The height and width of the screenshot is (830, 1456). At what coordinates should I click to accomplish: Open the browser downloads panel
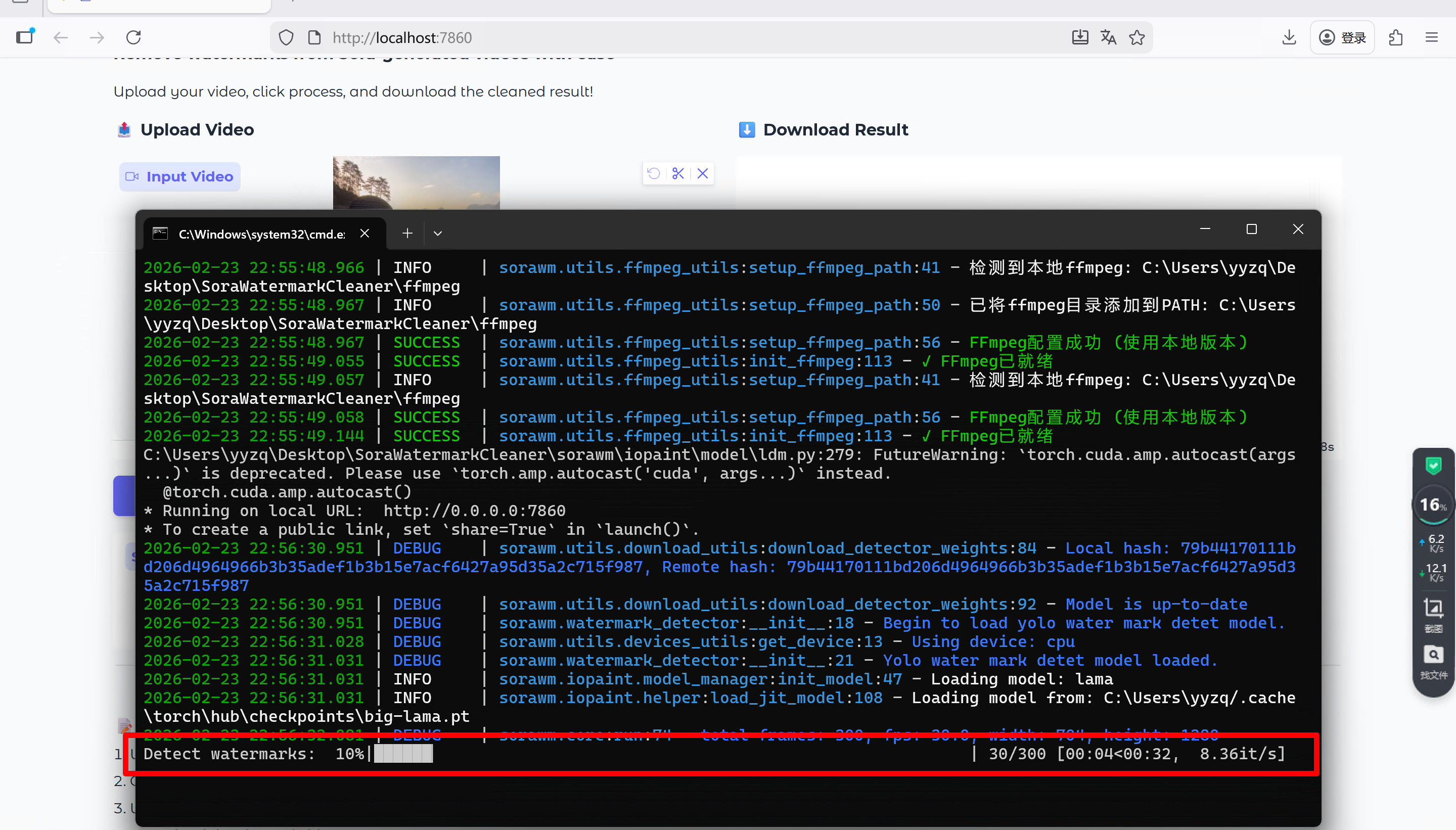(x=1289, y=37)
